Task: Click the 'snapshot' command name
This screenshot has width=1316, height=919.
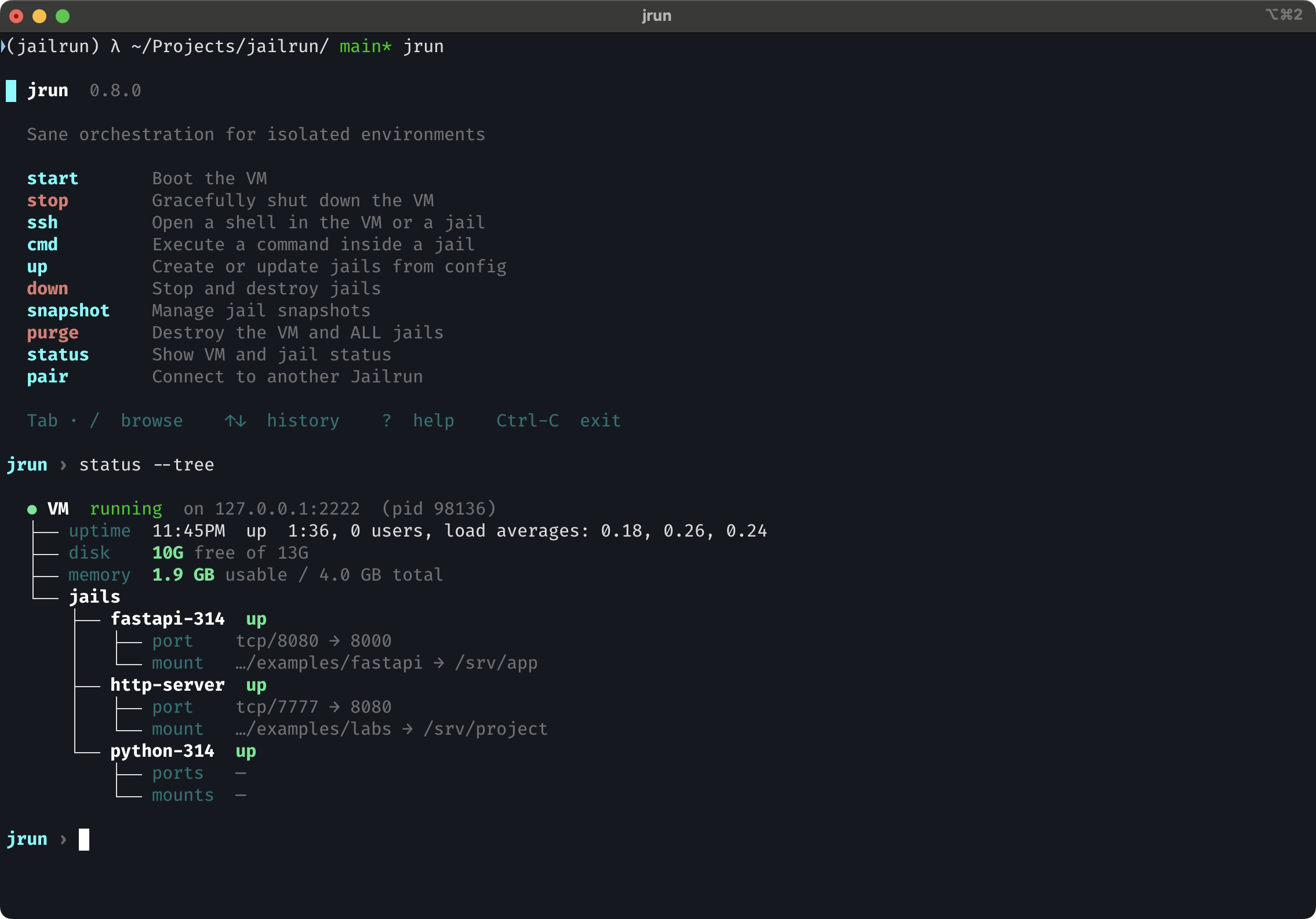Action: click(68, 311)
